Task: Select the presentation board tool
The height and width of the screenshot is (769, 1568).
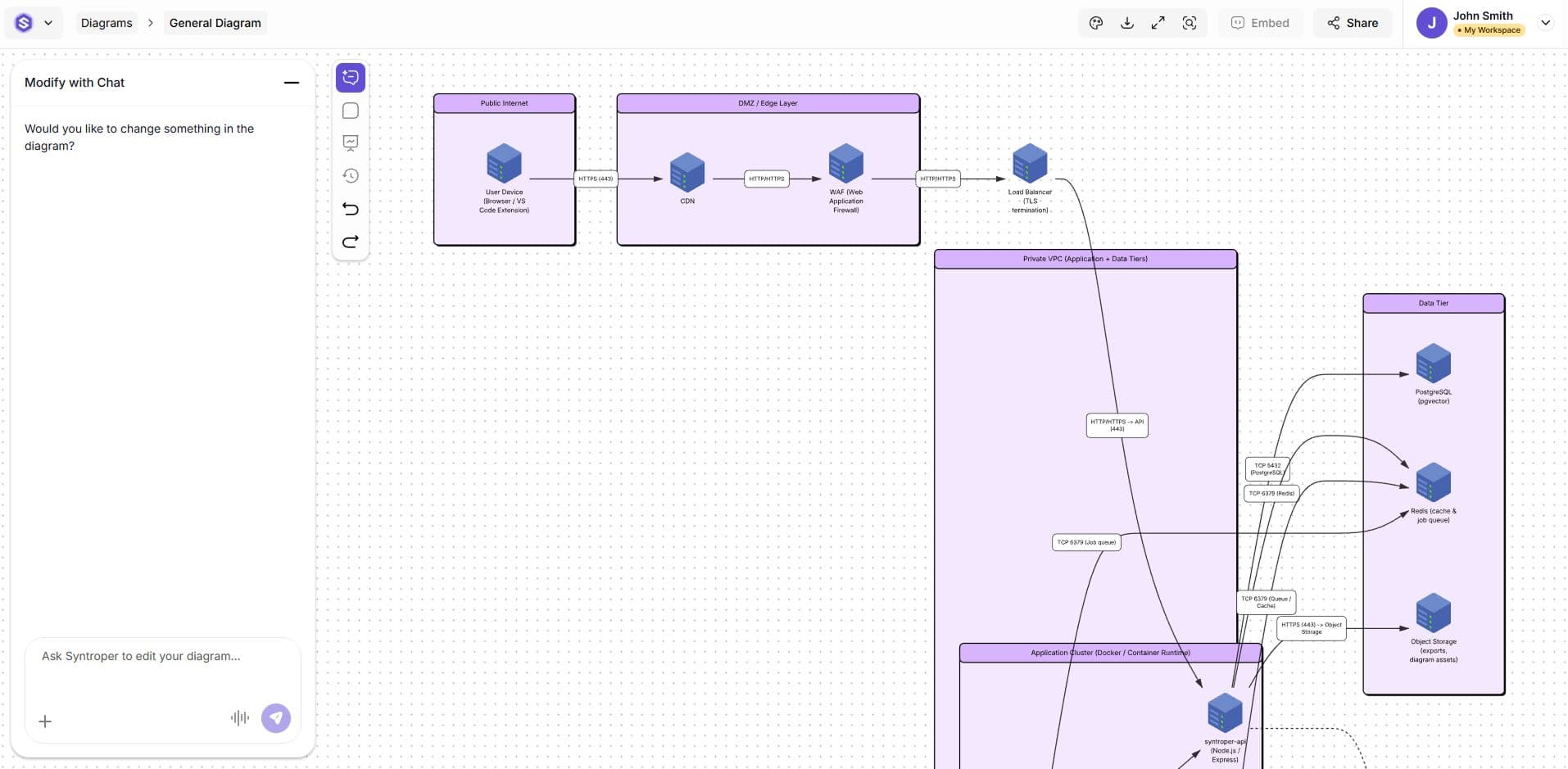Action: [351, 143]
